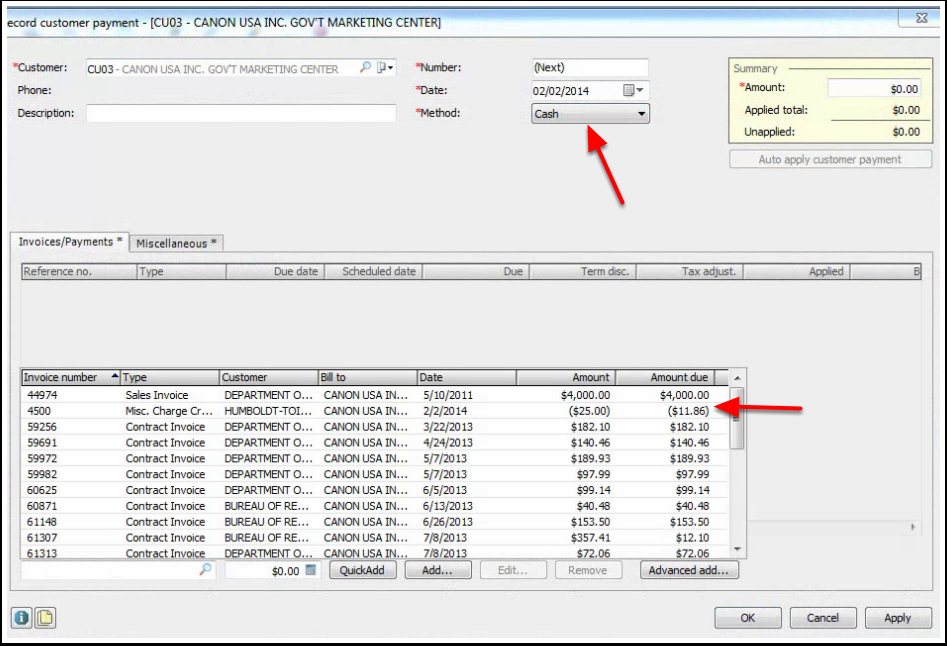Click the 5/10/2011 date cell
The image size is (947, 646).
(x=448, y=395)
